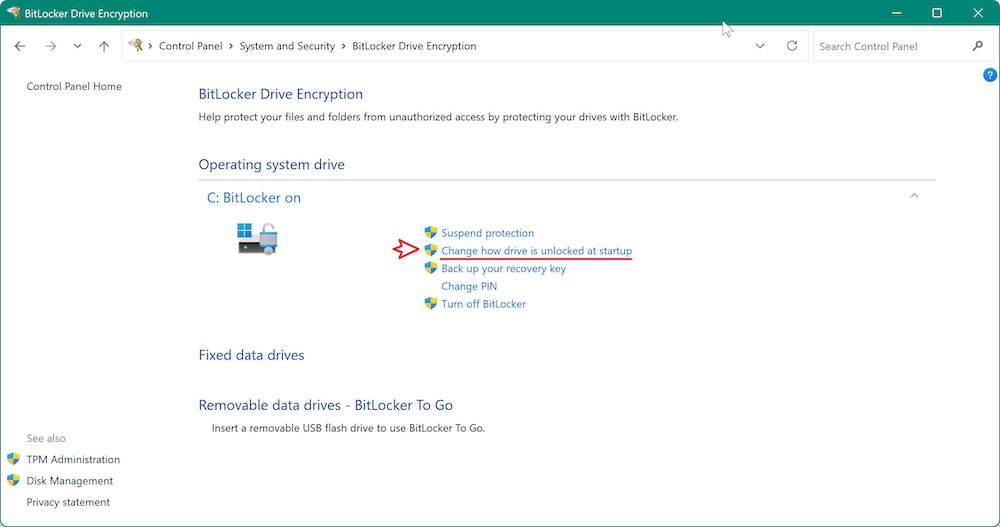
Task: Click the Operating system drive heading
Action: tap(271, 165)
